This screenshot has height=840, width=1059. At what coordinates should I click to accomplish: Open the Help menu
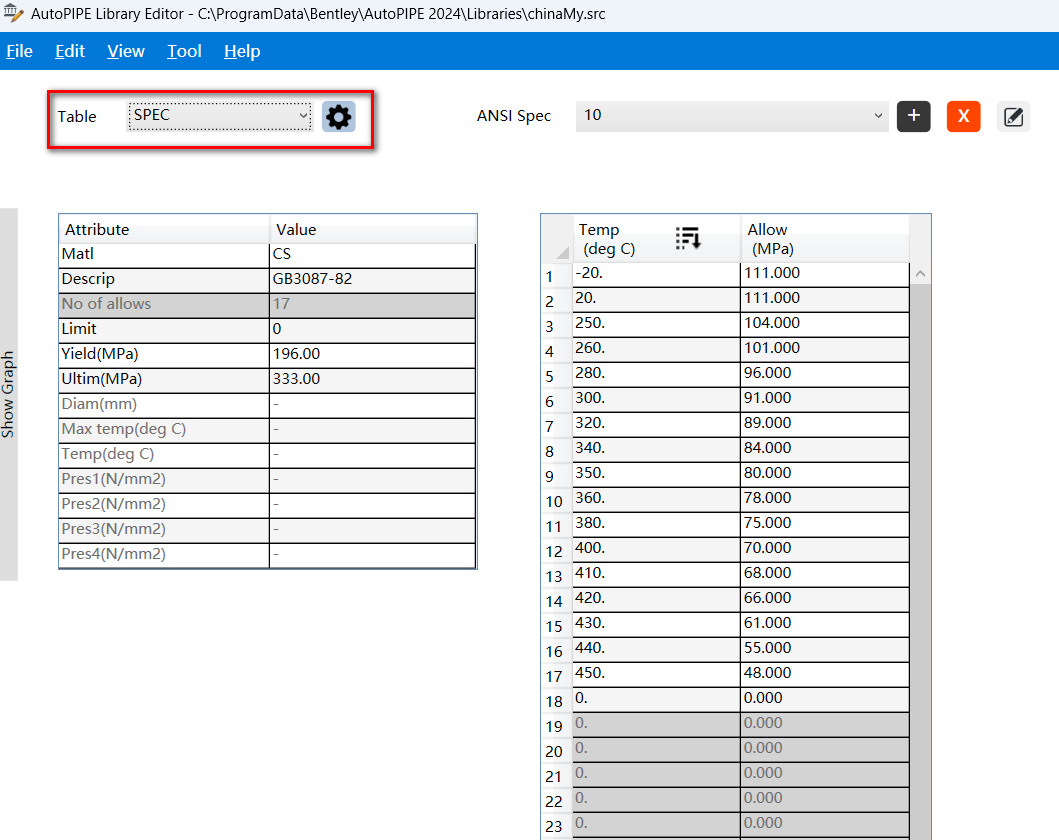[242, 51]
